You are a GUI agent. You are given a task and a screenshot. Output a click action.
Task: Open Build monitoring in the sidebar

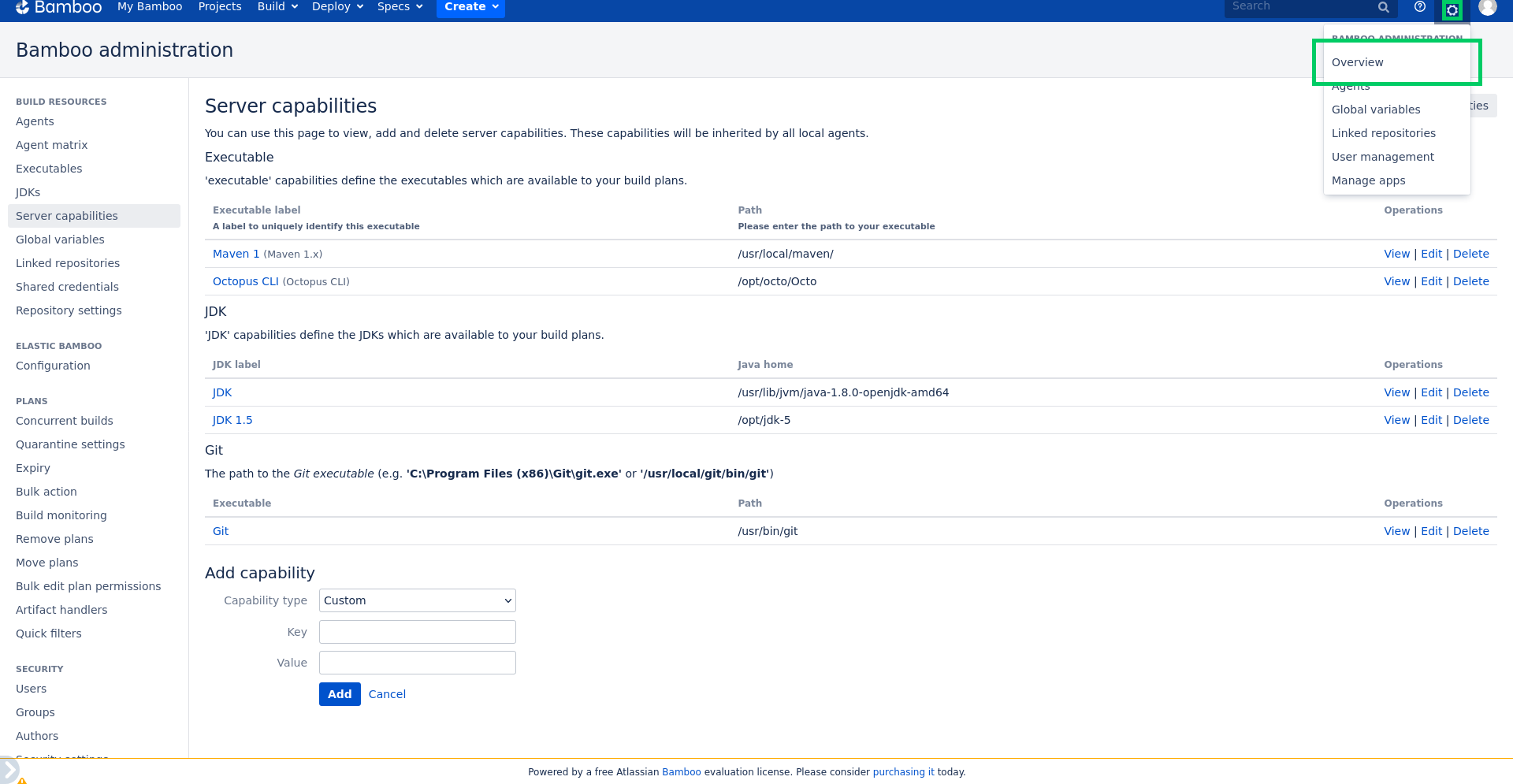(x=61, y=515)
